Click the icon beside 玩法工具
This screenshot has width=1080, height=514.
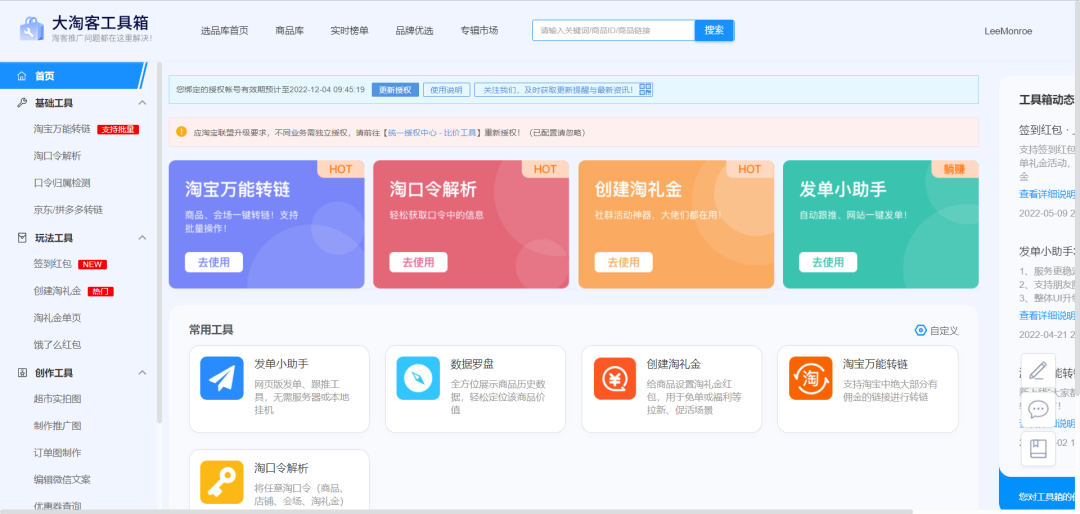click(x=21, y=238)
